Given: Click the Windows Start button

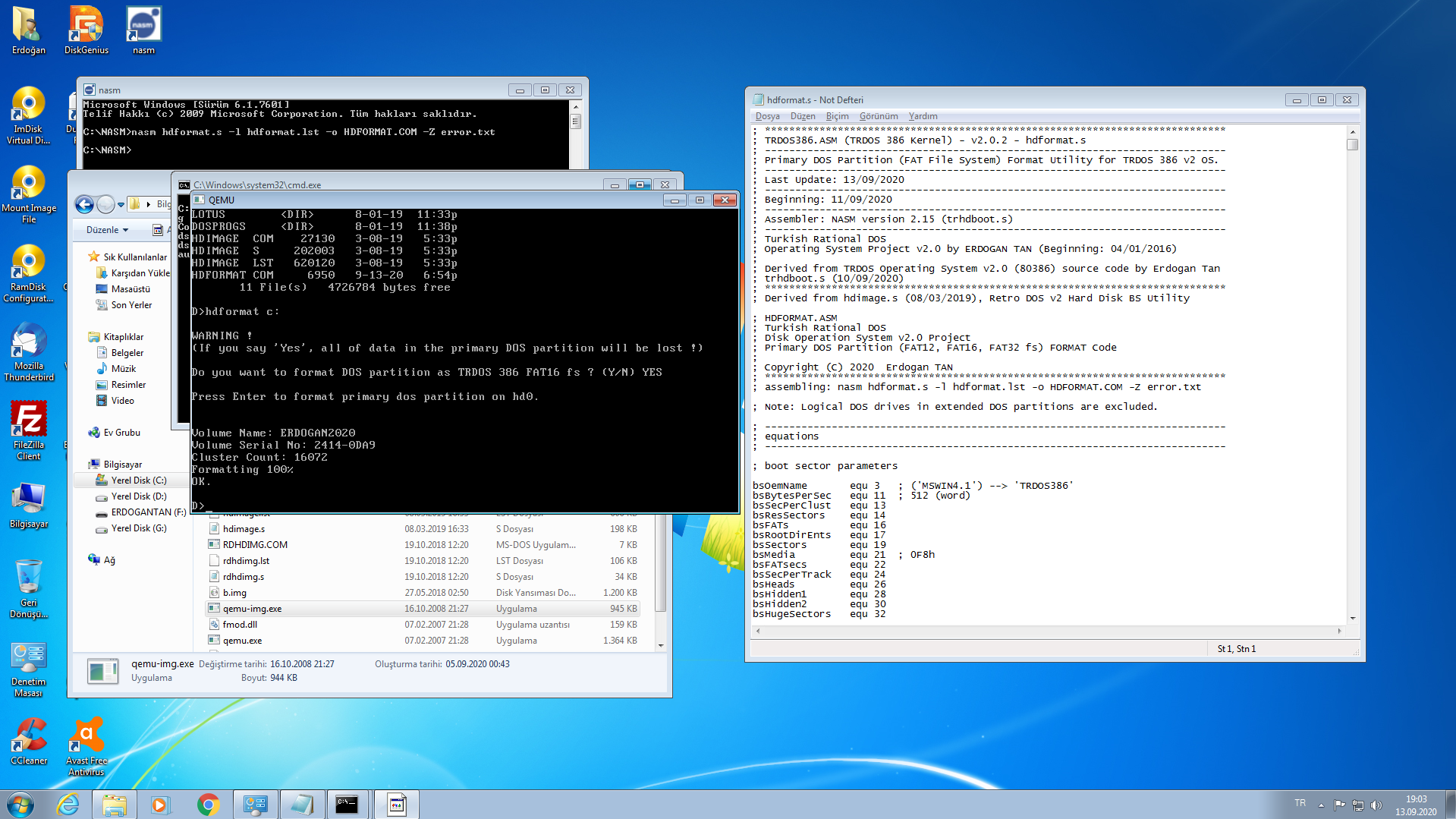Looking at the screenshot, I should (20, 805).
